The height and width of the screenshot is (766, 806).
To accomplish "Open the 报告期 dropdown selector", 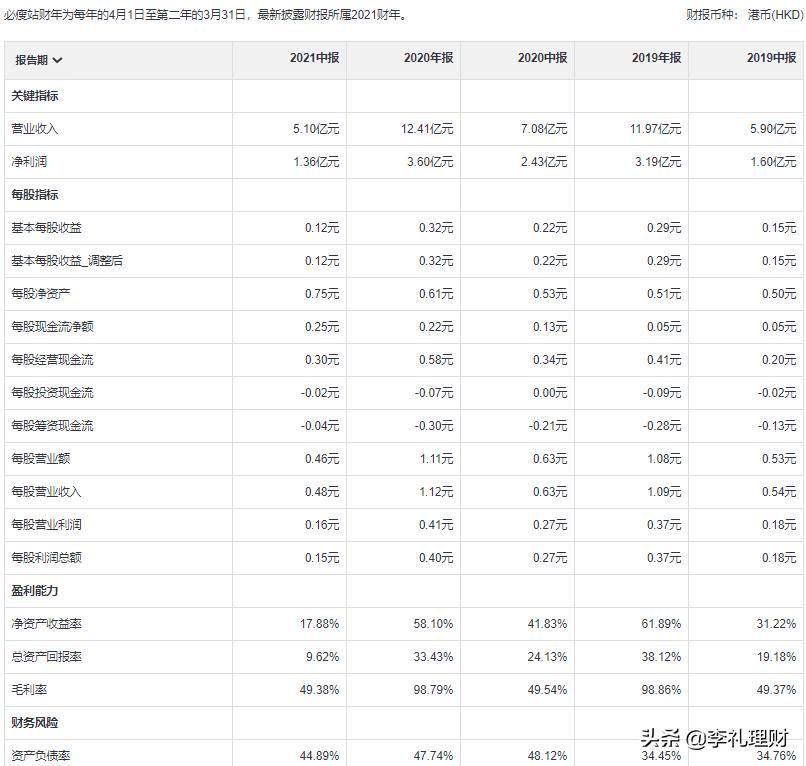I will pos(44,61).
